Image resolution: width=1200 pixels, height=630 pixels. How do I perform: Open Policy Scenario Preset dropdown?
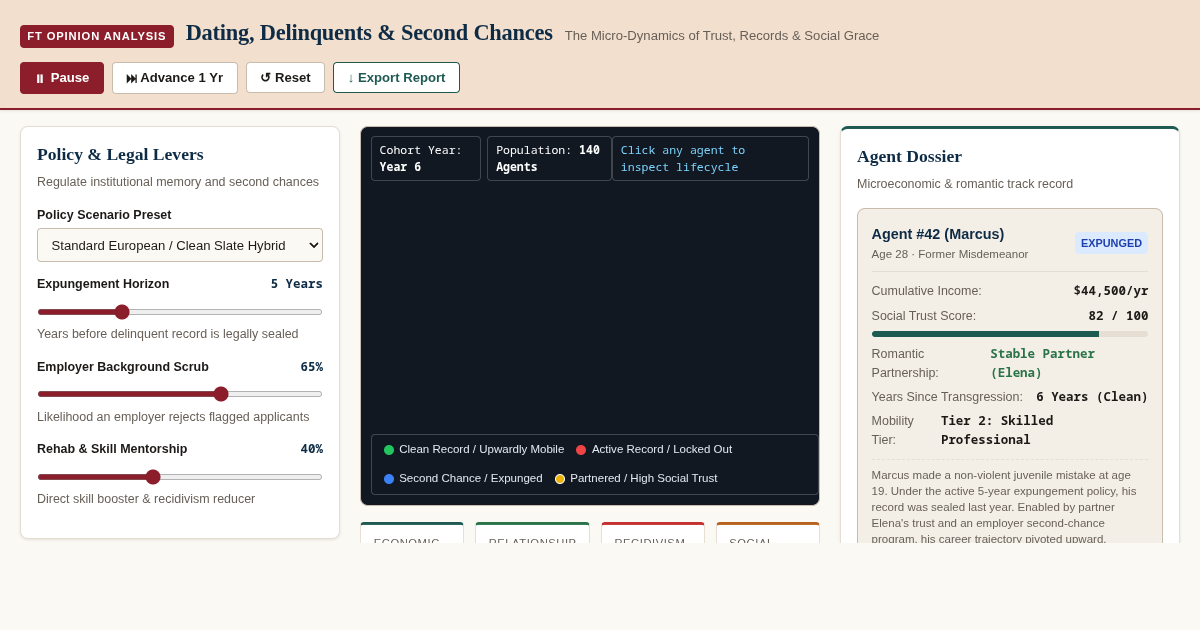click(180, 245)
